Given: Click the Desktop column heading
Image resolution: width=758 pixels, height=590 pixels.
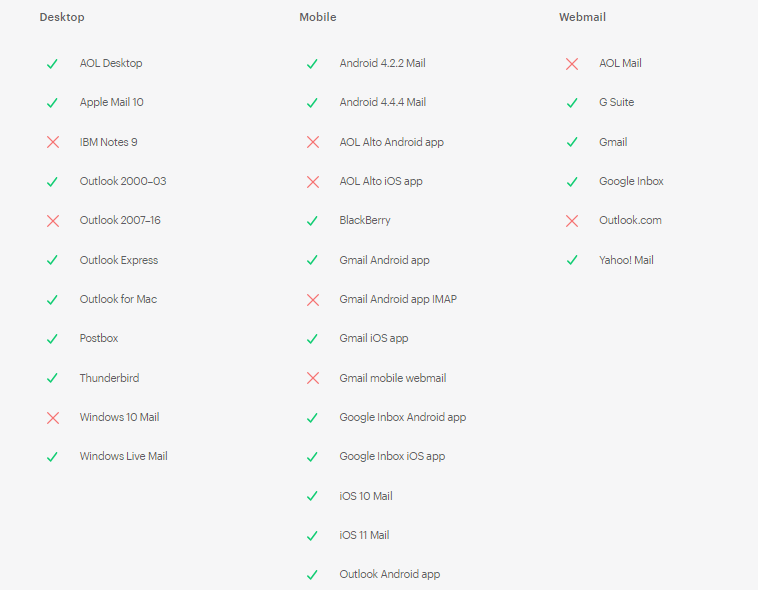Looking at the screenshot, I should tap(62, 17).
